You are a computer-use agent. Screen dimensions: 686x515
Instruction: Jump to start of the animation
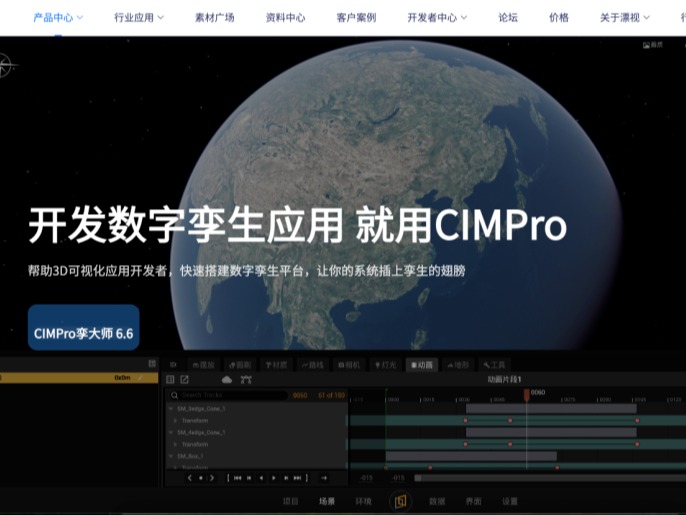(x=237, y=478)
